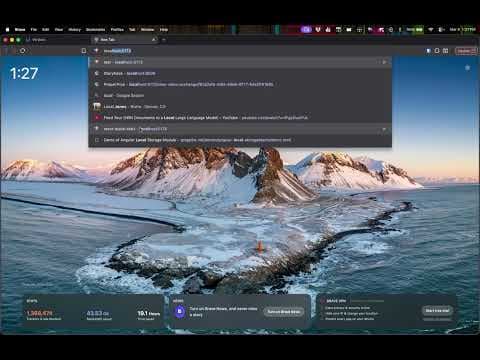480x360 pixels.
Task: Open the purple screen recording menu bar icon
Action: point(306,30)
